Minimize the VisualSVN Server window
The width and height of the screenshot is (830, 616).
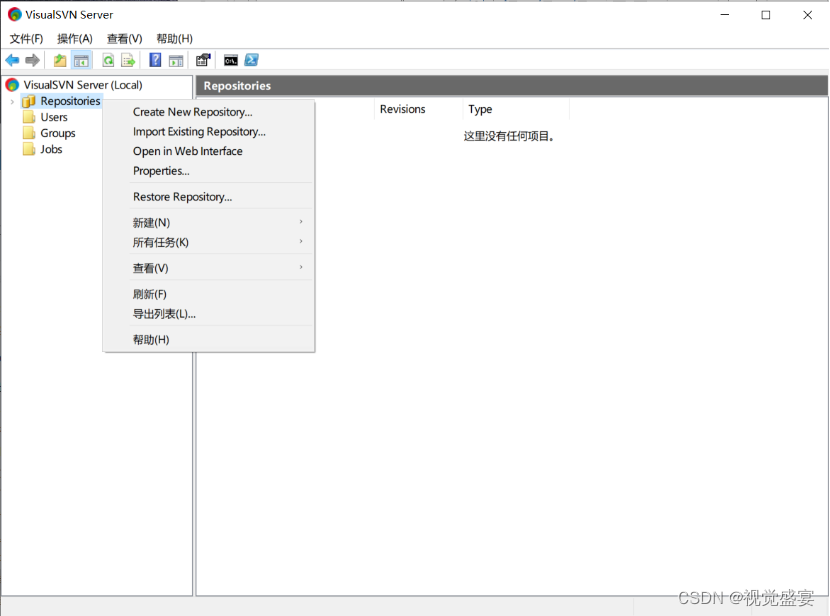[725, 15]
